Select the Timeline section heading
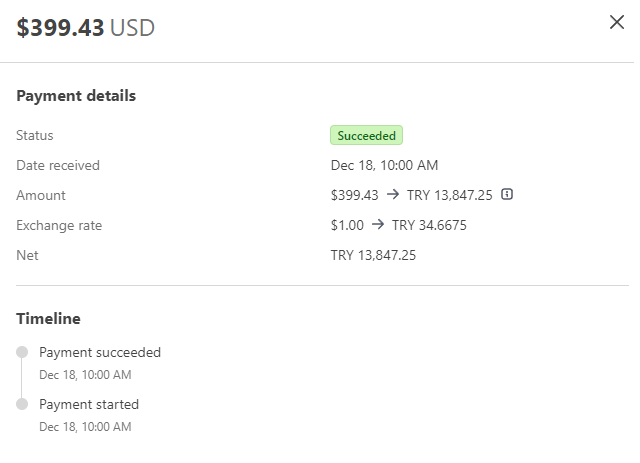The height and width of the screenshot is (463, 640). point(48,319)
